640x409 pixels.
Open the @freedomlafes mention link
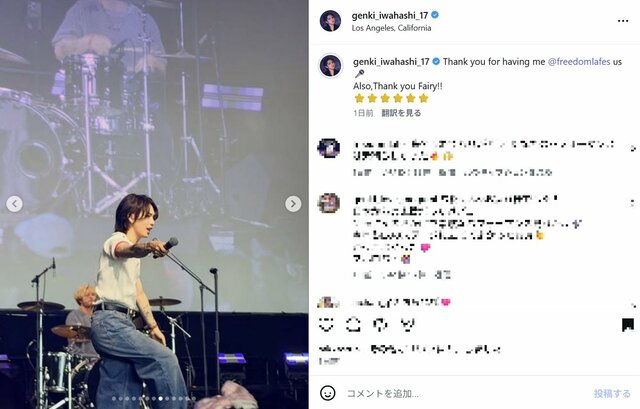click(579, 62)
